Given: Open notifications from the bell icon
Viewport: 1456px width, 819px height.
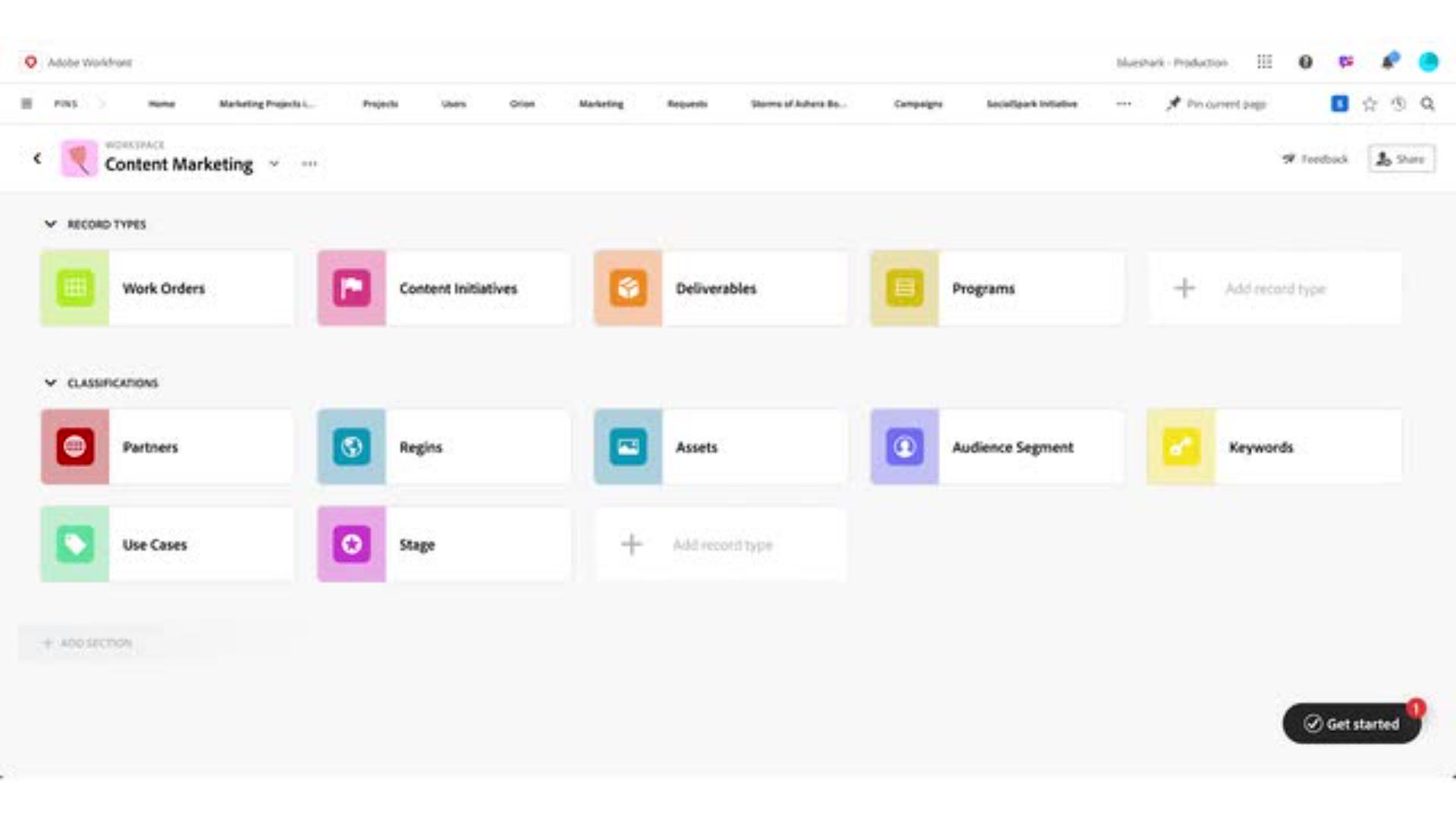Looking at the screenshot, I should [x=1390, y=61].
